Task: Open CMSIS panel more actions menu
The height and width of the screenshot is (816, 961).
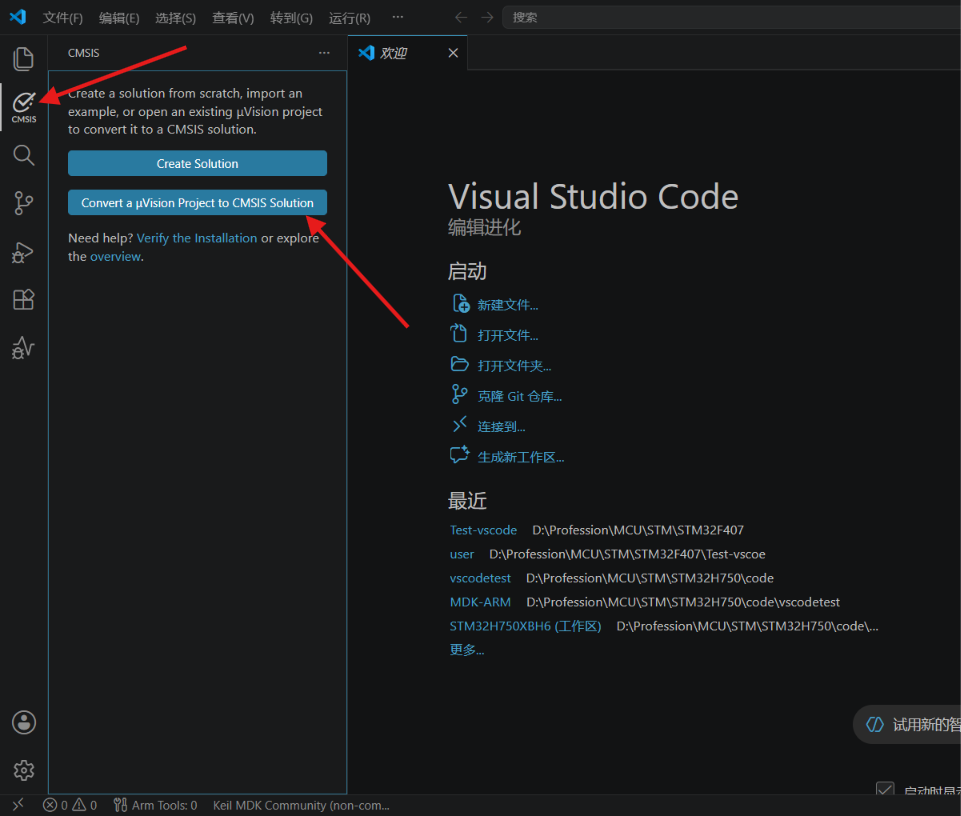Action: tap(324, 53)
